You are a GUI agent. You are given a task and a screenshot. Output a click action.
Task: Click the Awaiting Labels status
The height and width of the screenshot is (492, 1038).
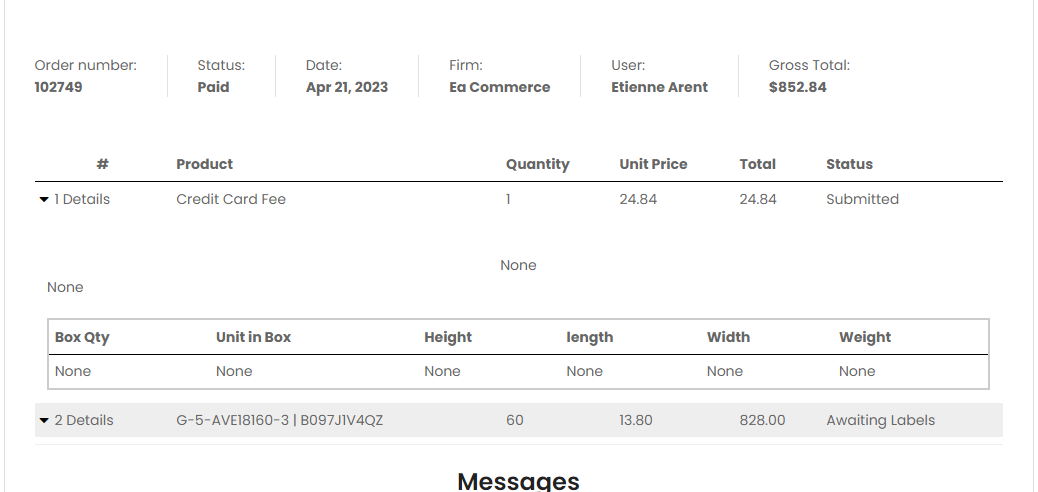(880, 420)
